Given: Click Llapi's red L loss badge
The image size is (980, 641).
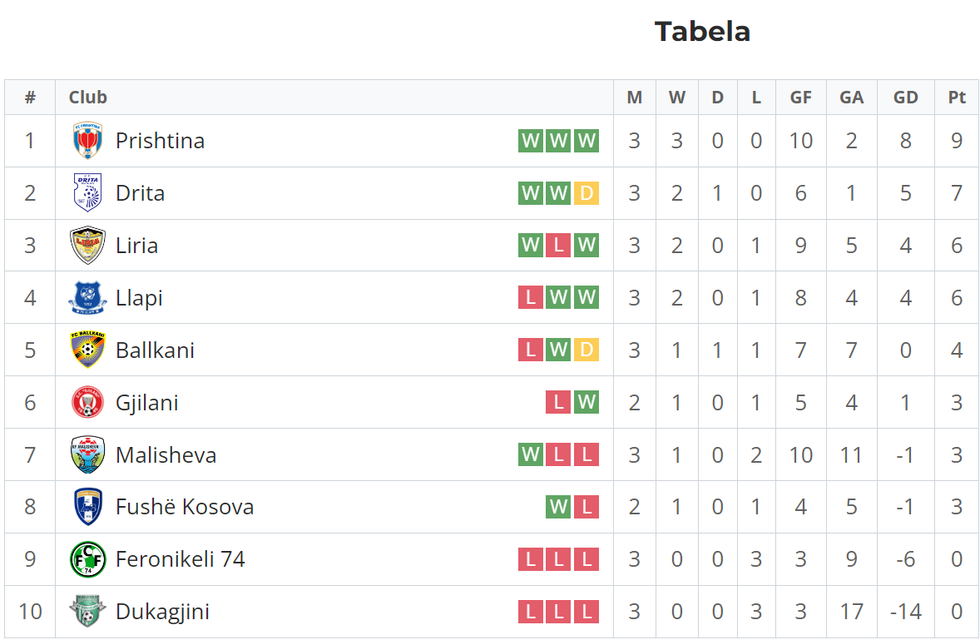Looking at the screenshot, I should click(x=530, y=298).
